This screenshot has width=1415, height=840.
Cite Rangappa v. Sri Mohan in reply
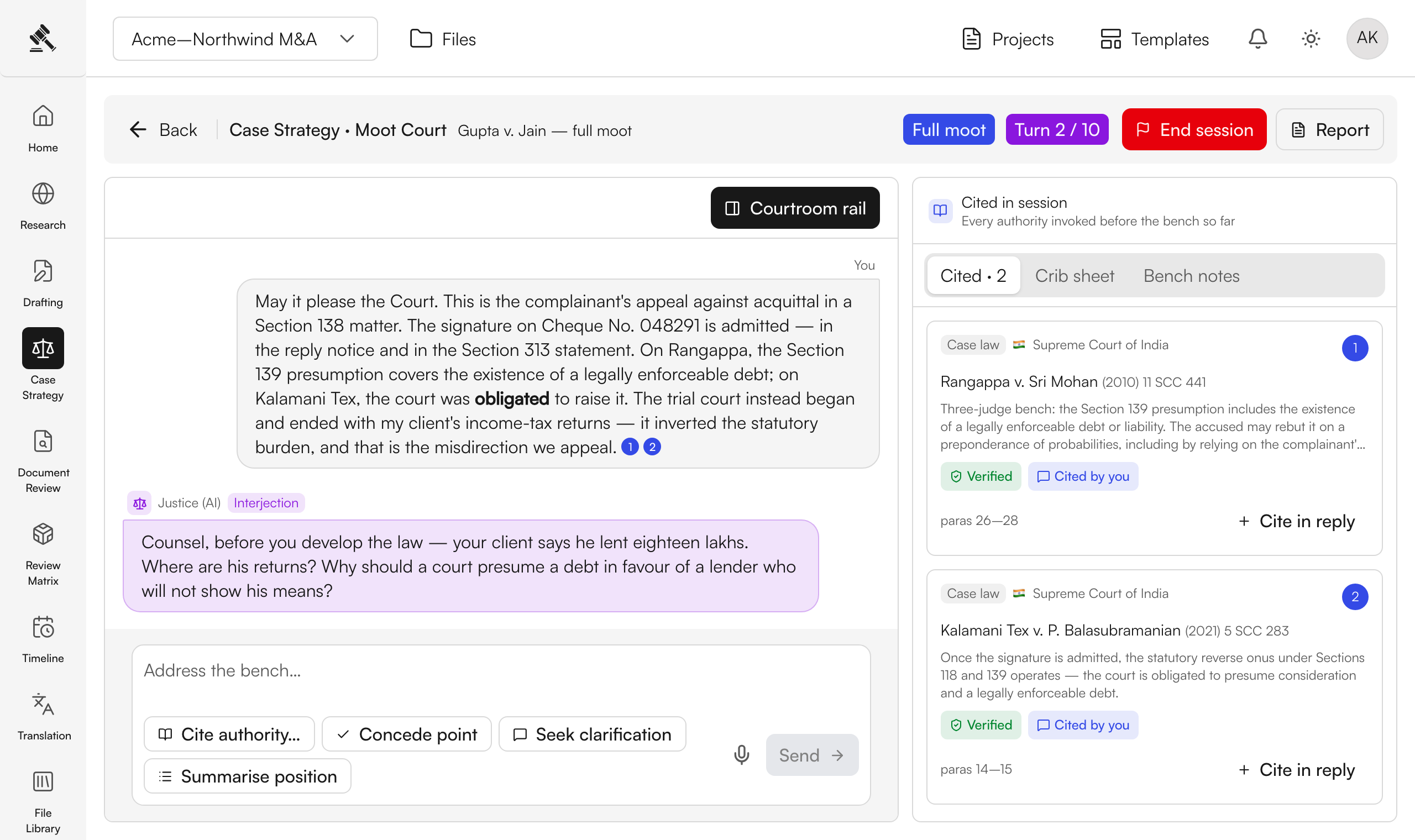pyautogui.click(x=1296, y=521)
